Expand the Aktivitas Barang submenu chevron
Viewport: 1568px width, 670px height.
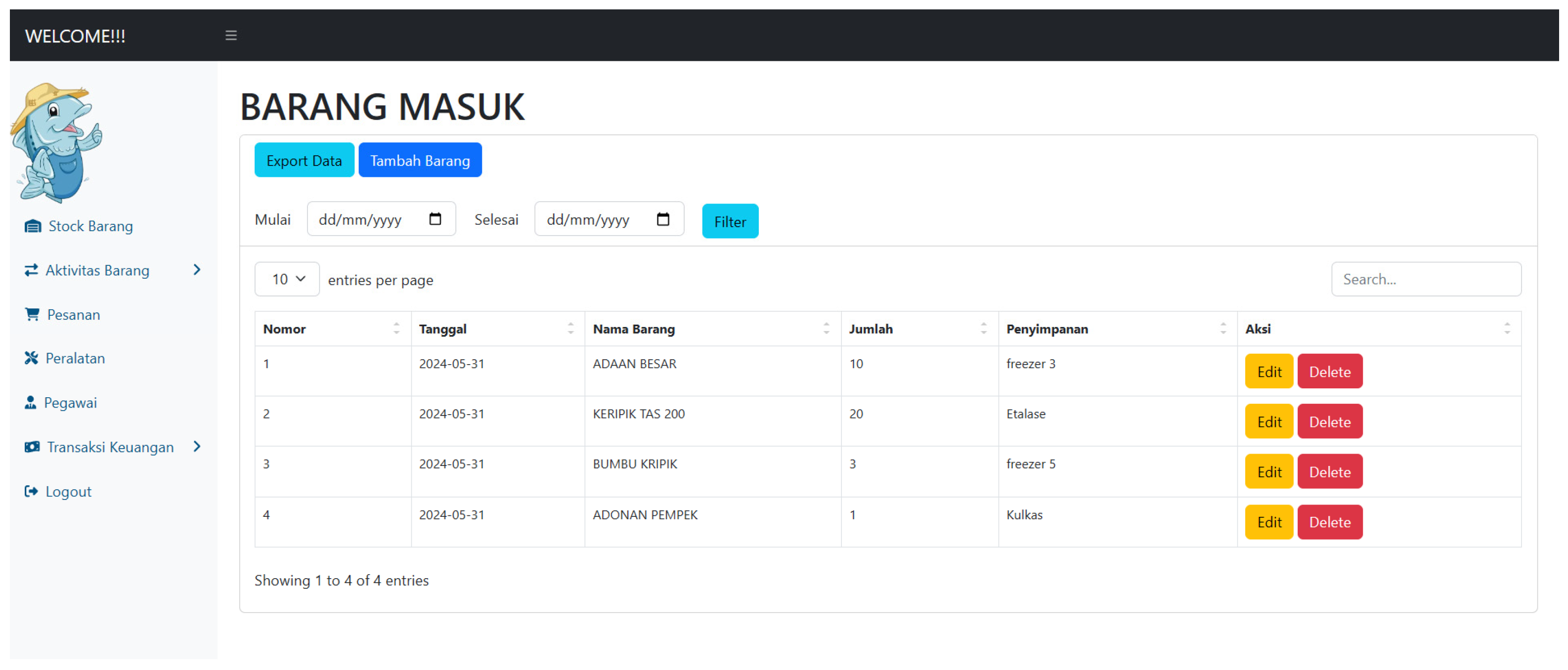(x=197, y=270)
